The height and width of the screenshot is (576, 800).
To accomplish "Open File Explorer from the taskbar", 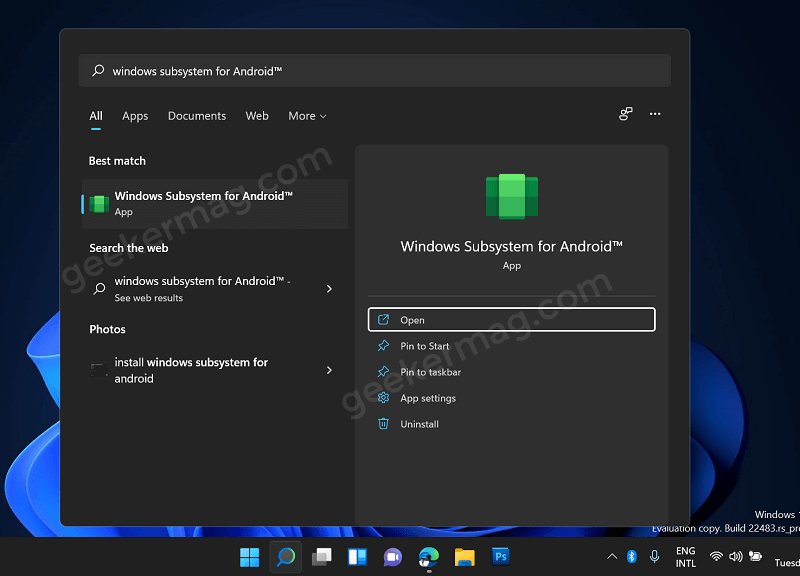I will tap(464, 557).
